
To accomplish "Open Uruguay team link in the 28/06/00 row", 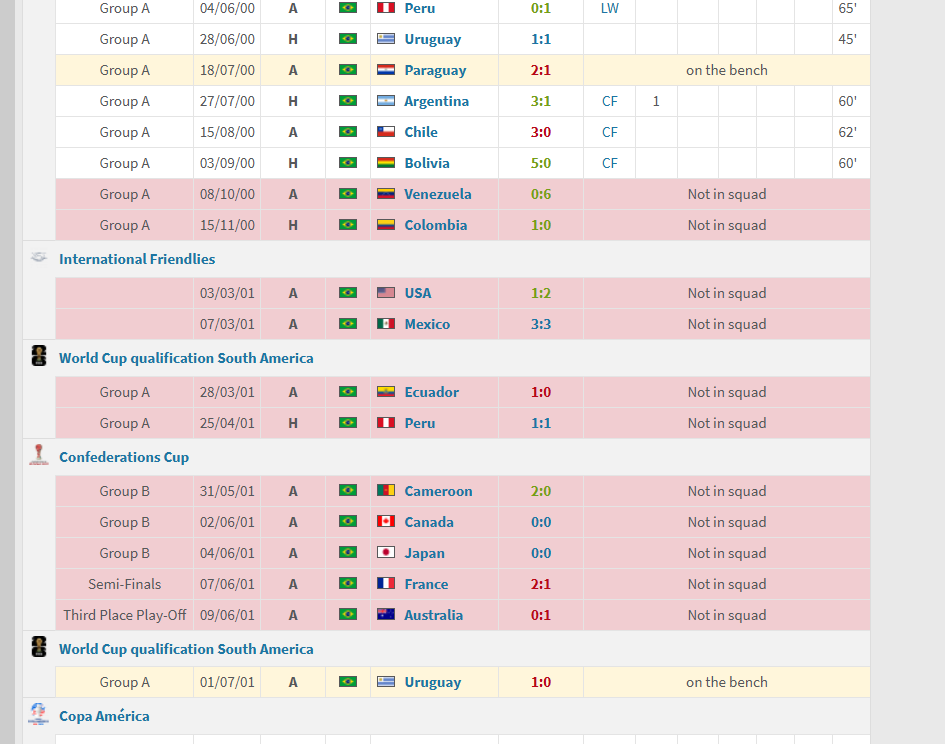I will point(433,39).
